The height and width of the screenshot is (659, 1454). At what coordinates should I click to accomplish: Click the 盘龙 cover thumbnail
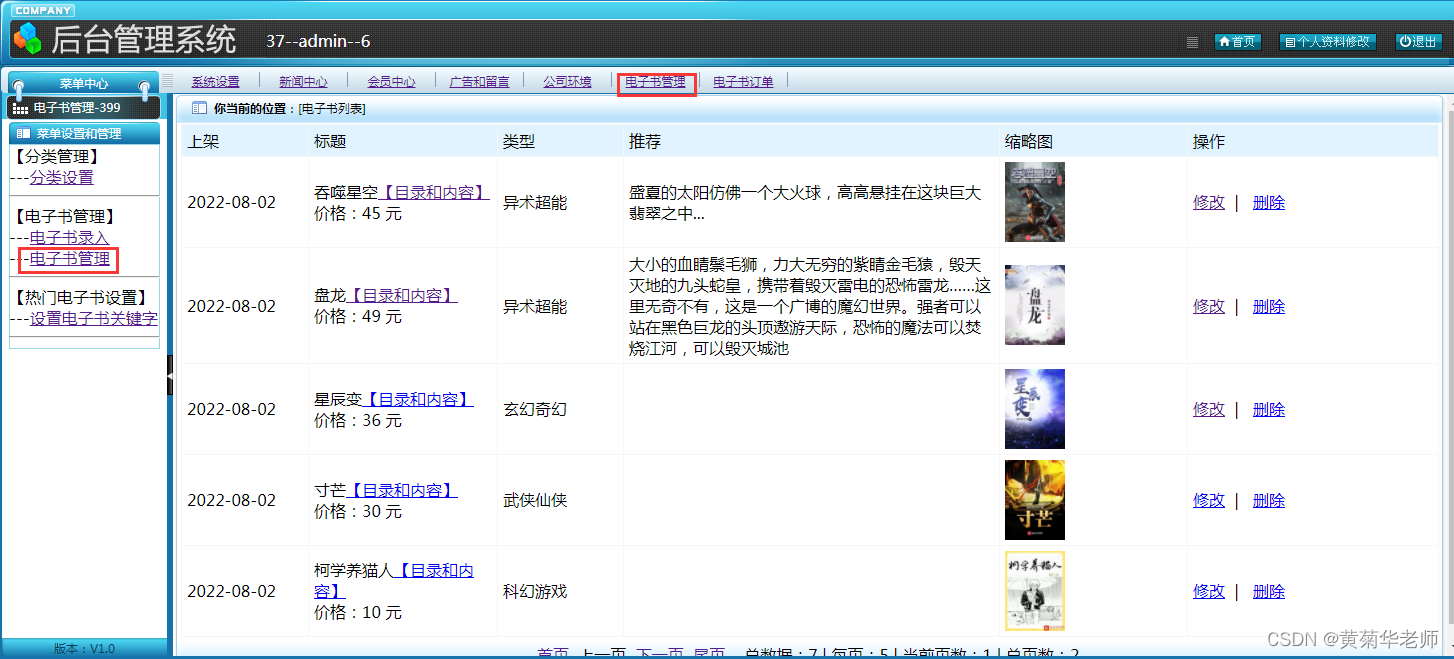(x=1034, y=305)
